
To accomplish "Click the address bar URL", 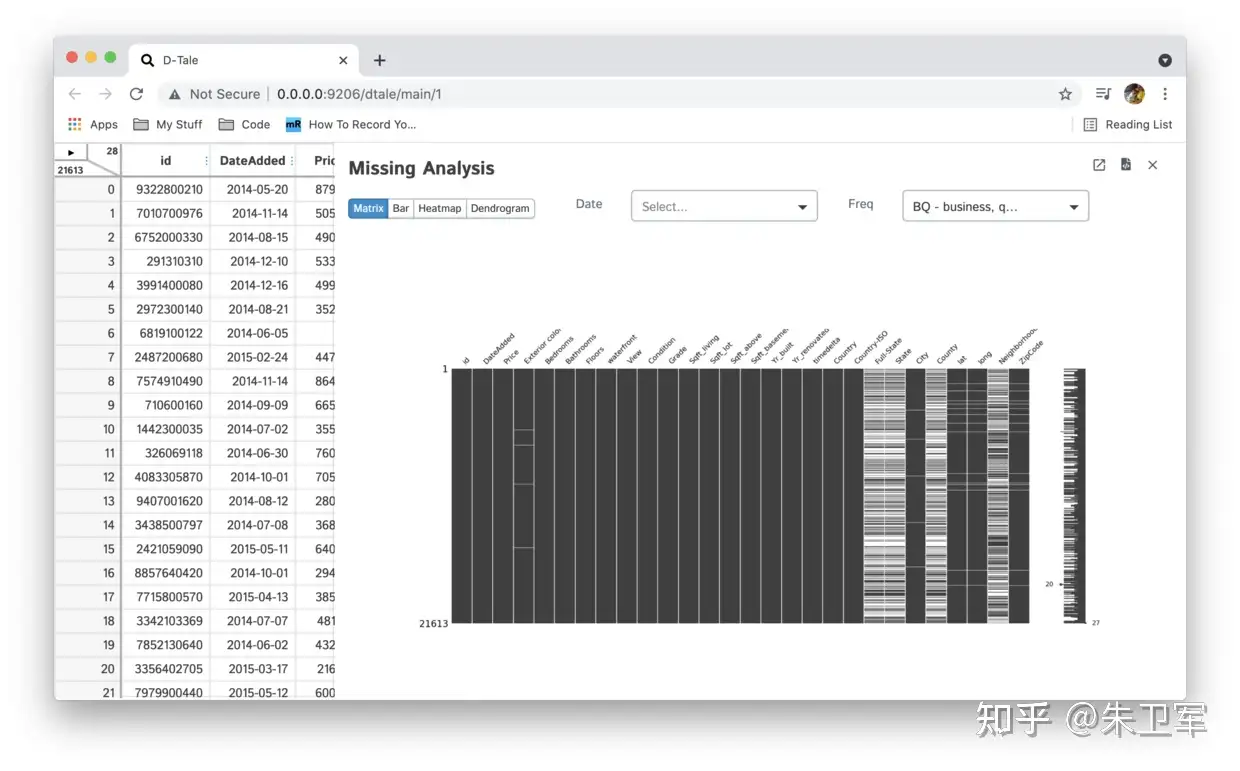I will [359, 94].
